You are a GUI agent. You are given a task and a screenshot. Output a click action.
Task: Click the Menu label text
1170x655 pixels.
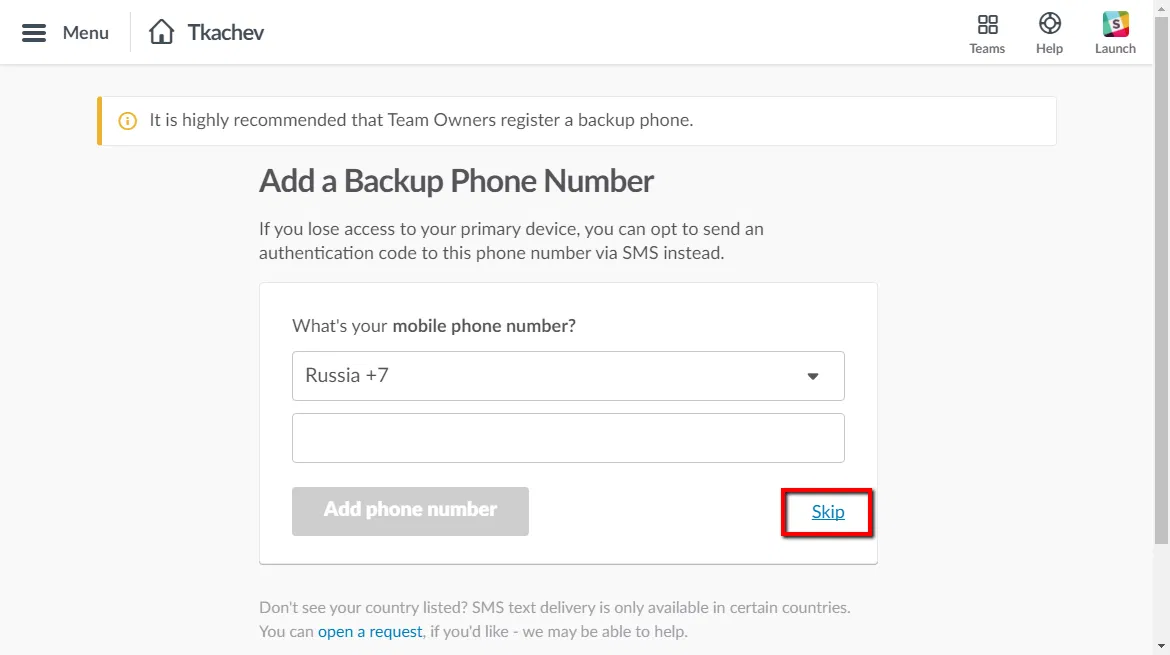(x=85, y=33)
